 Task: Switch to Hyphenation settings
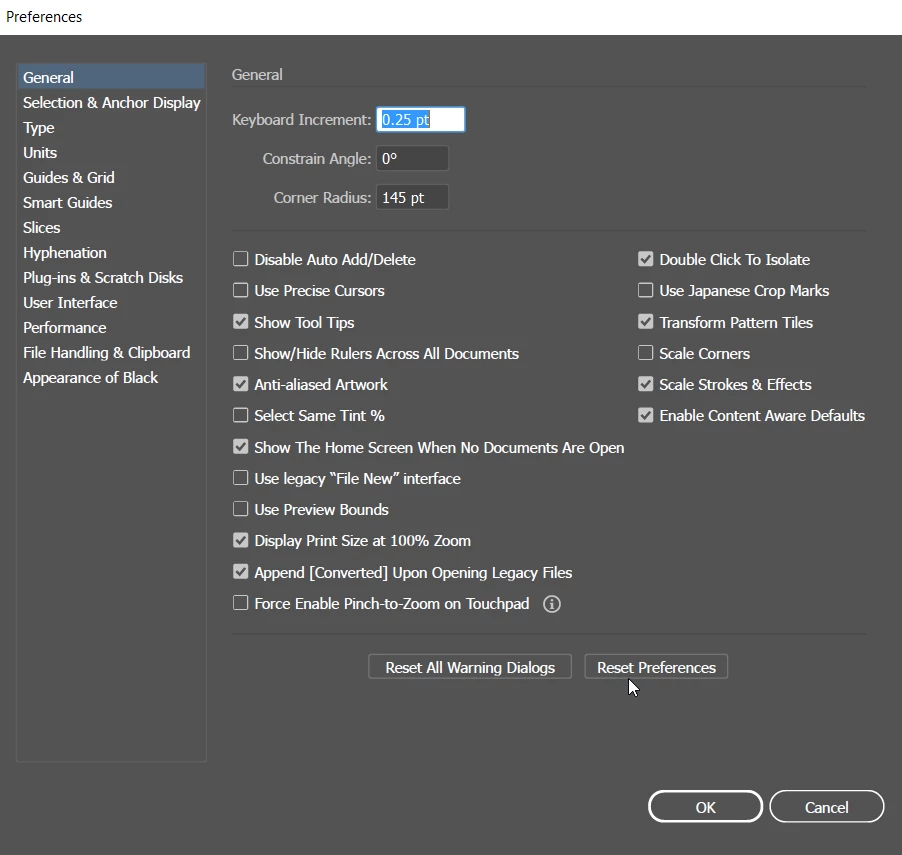coord(111,253)
